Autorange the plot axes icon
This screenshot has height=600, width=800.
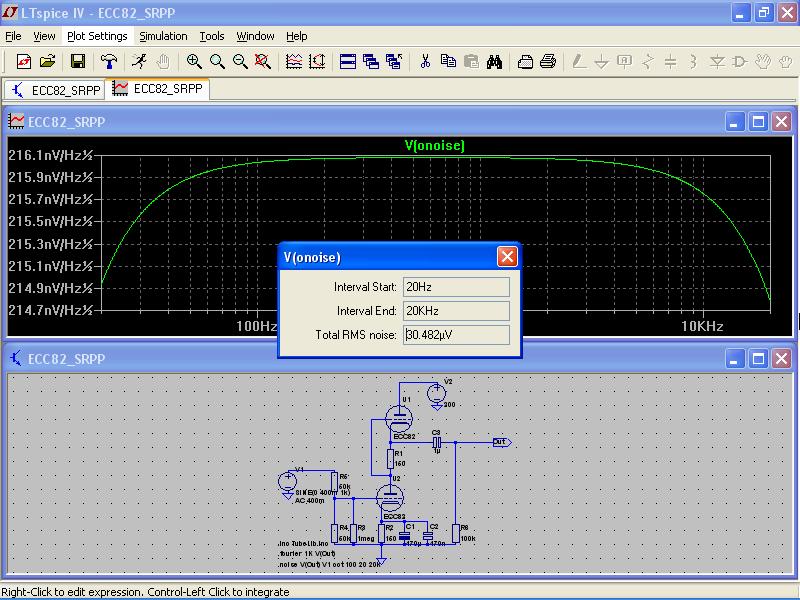click(x=317, y=62)
